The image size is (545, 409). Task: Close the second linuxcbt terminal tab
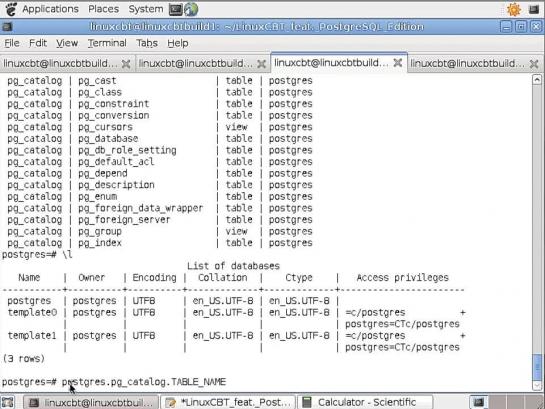(x=261, y=64)
